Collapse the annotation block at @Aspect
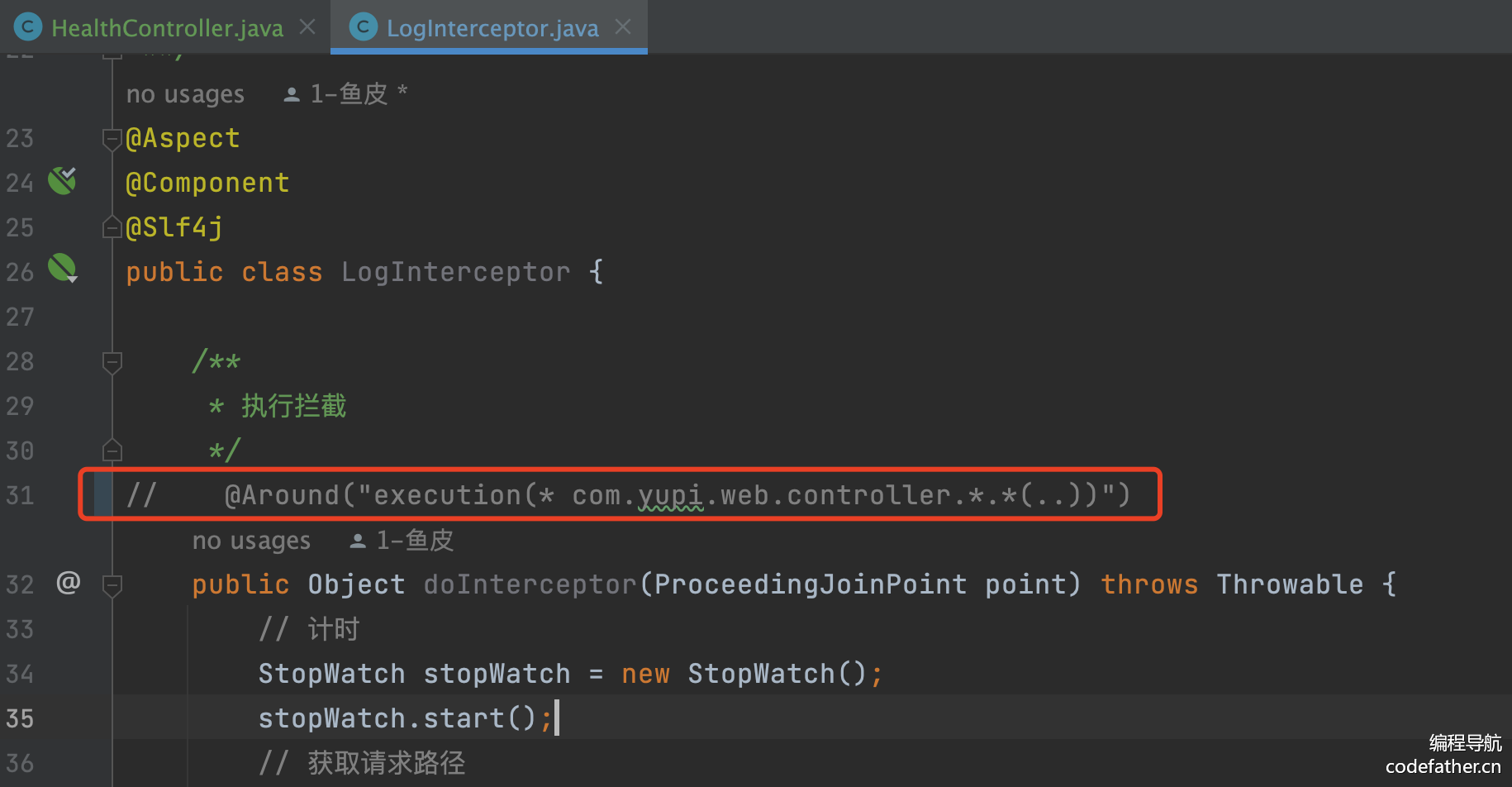 pos(112,139)
